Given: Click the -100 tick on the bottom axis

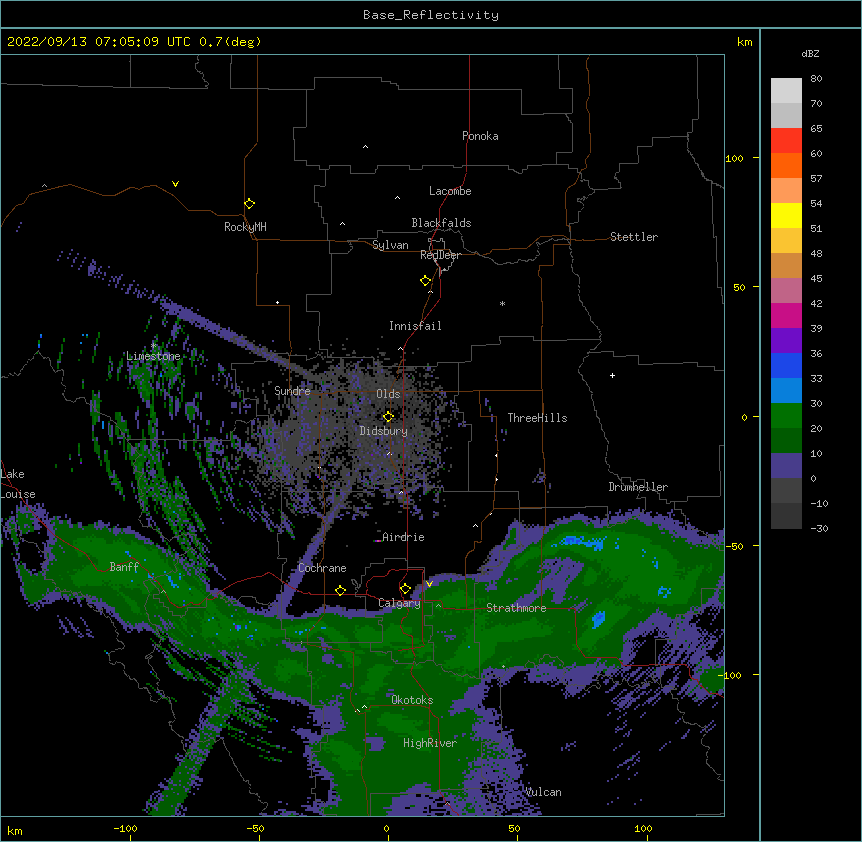Looking at the screenshot, I should point(125,828).
